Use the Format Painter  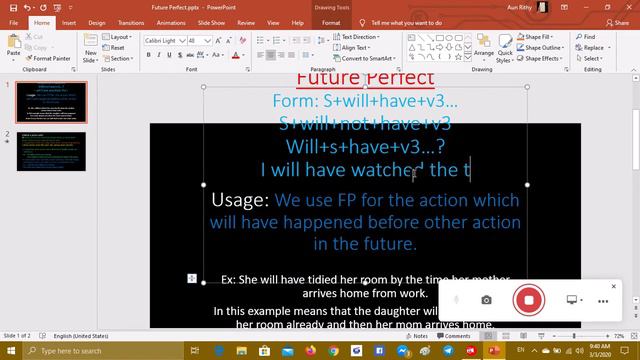[48, 58]
